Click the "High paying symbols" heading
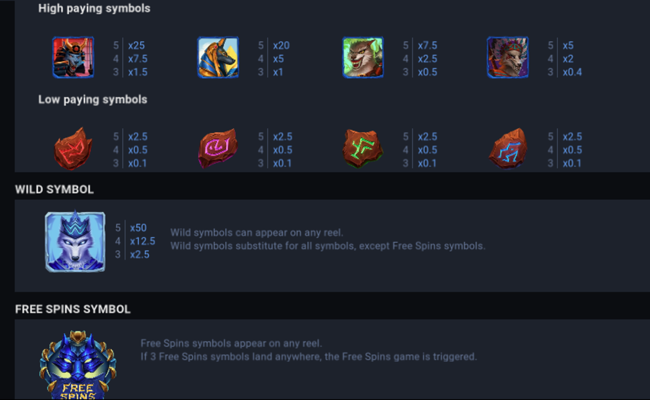This screenshot has width=650, height=400. [x=95, y=8]
